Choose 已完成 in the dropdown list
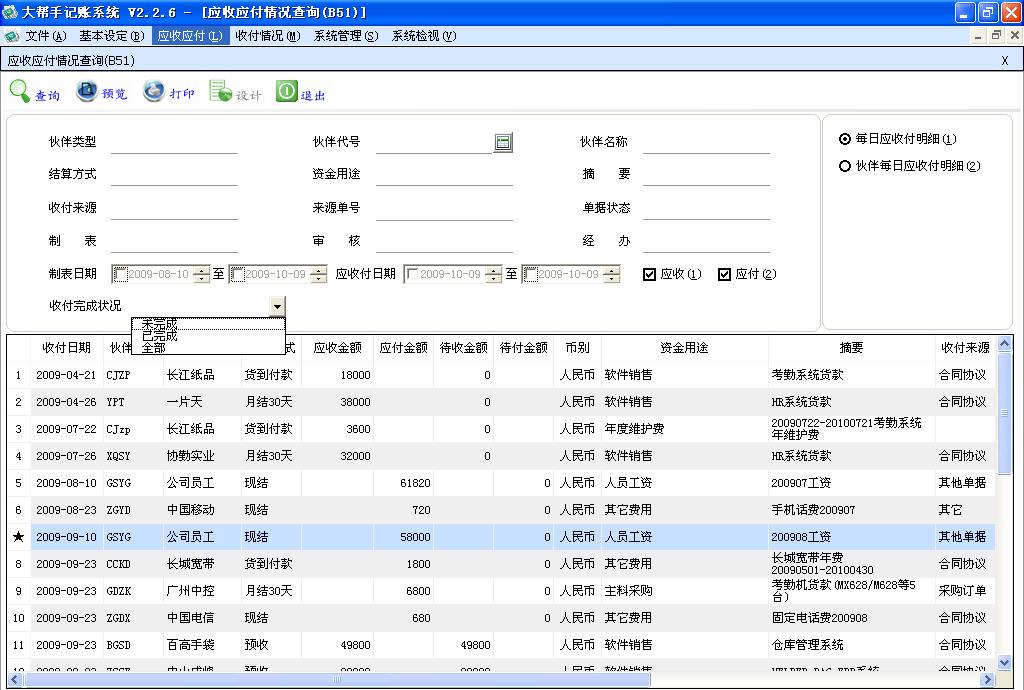This screenshot has height=690, width=1024. pyautogui.click(x=208, y=336)
